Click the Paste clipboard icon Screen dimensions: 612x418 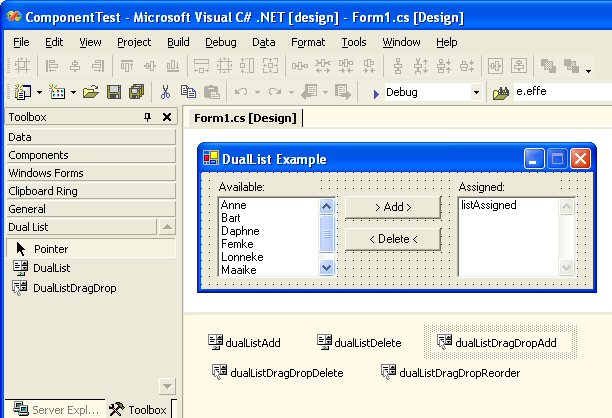tap(212, 92)
